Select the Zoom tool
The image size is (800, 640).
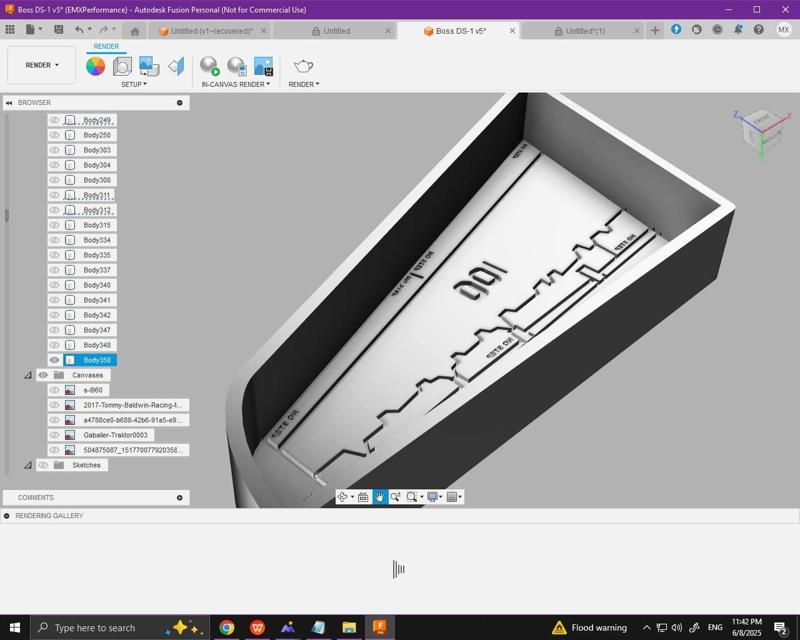tap(395, 497)
